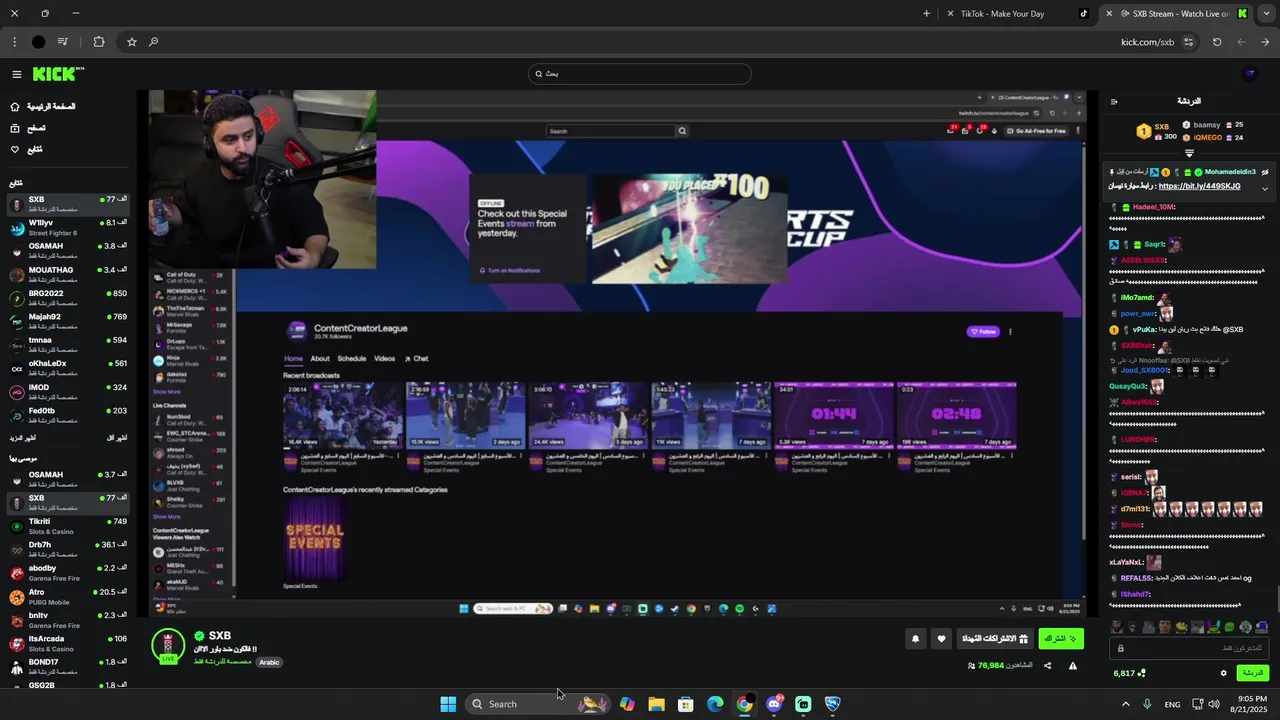Expand the gift leaderboard in chat

pyautogui.click(x=1189, y=153)
